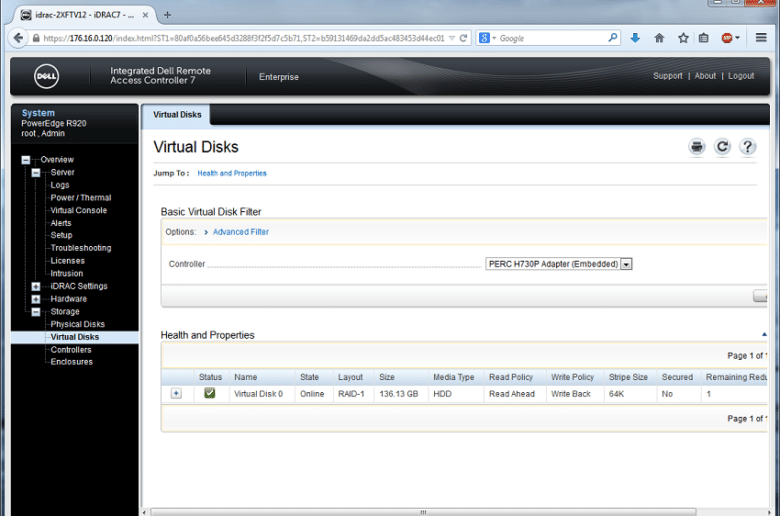780x516 pixels.
Task: Click the Support link in header
Action: (668, 76)
